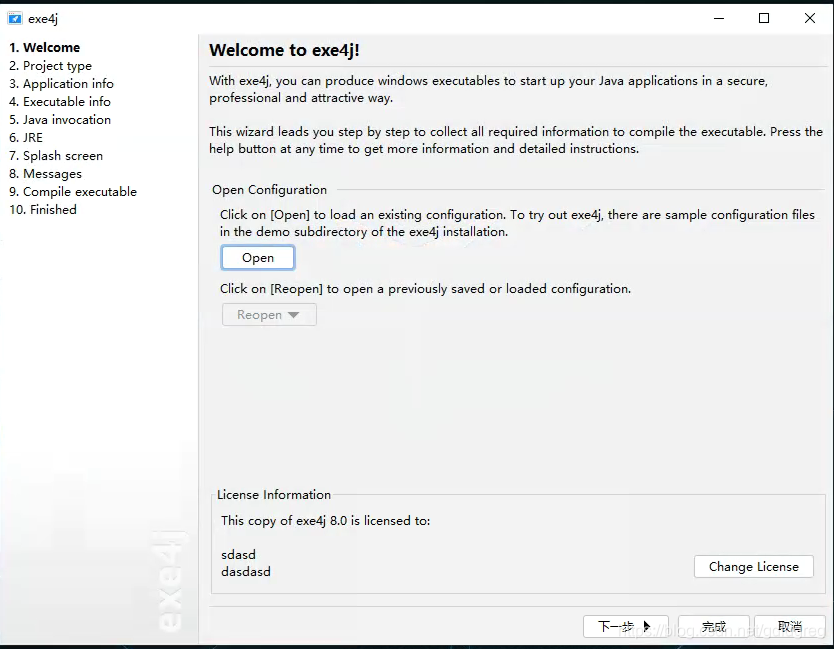Click the 'Open Configuration' section label

[x=269, y=190]
